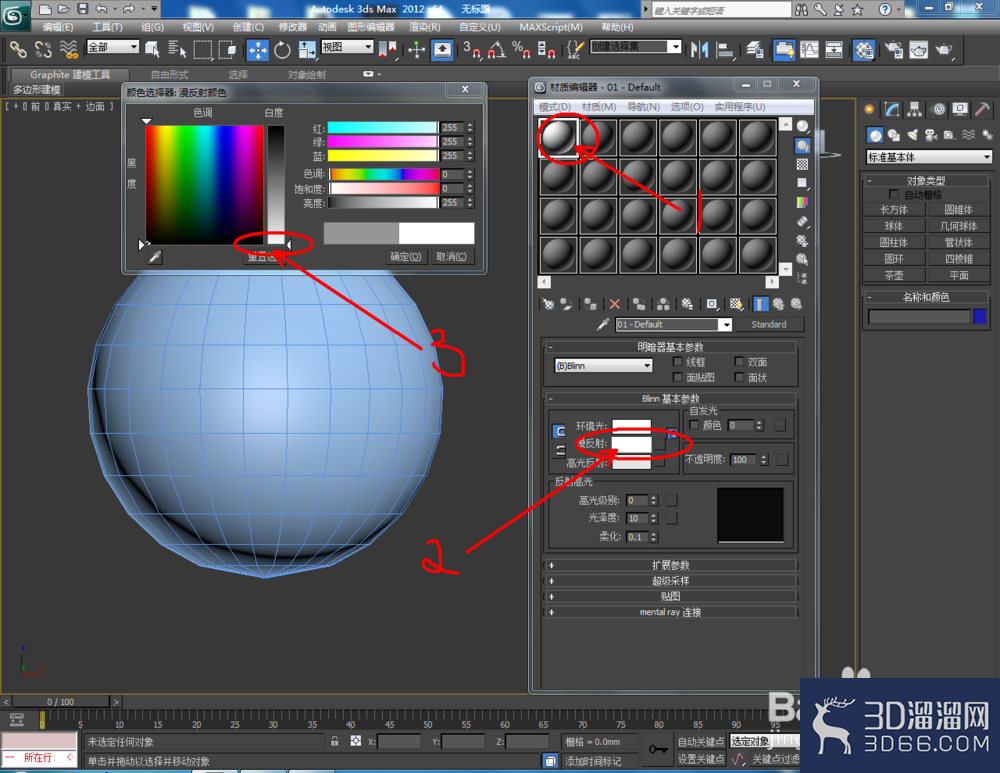Screen dimensions: 1000x773
Task: Tick the AutoGrid (自动栅格) checkbox
Action: 893,194
